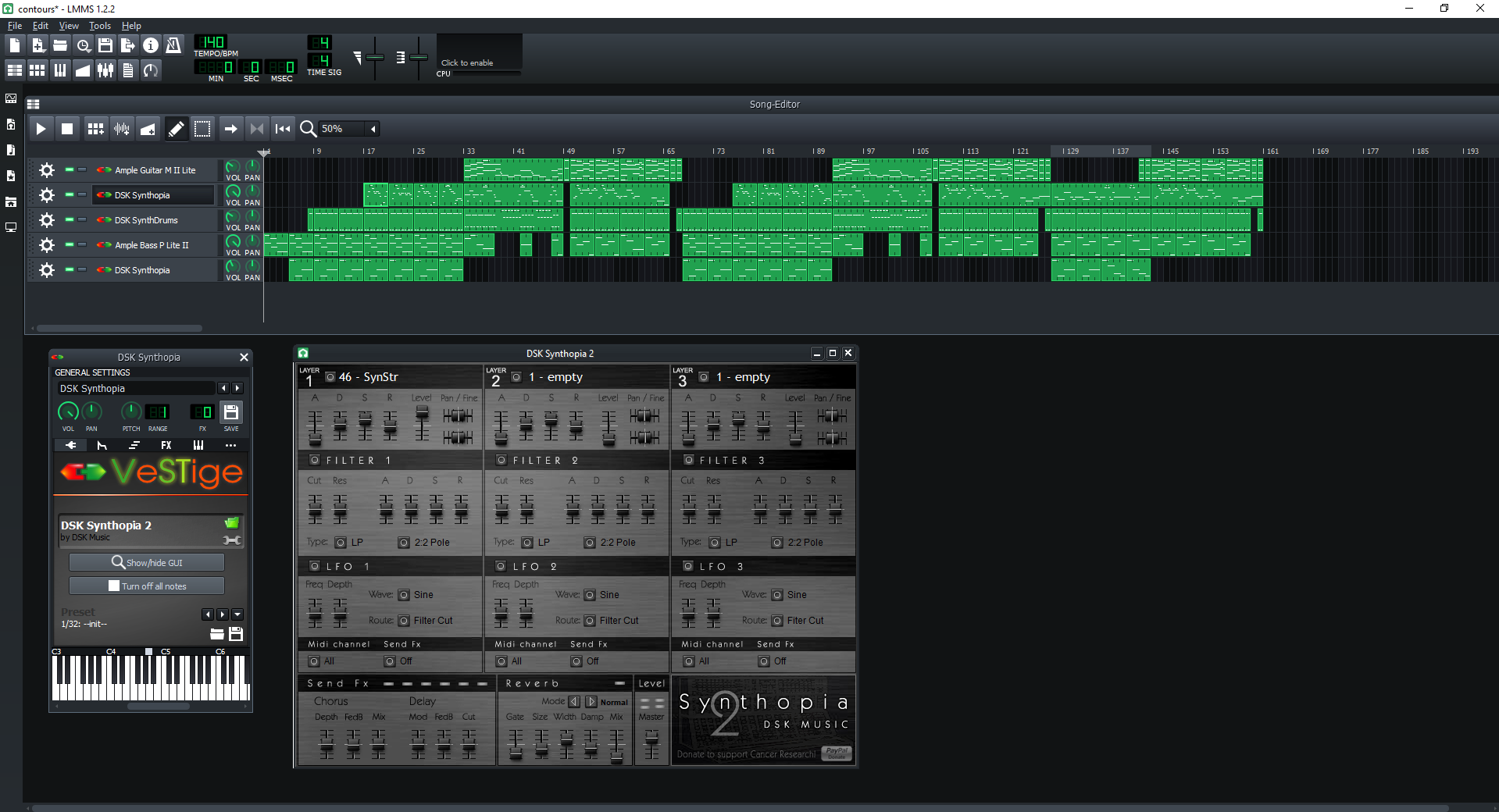Export the current project
The height and width of the screenshot is (812, 1499).
[128, 45]
